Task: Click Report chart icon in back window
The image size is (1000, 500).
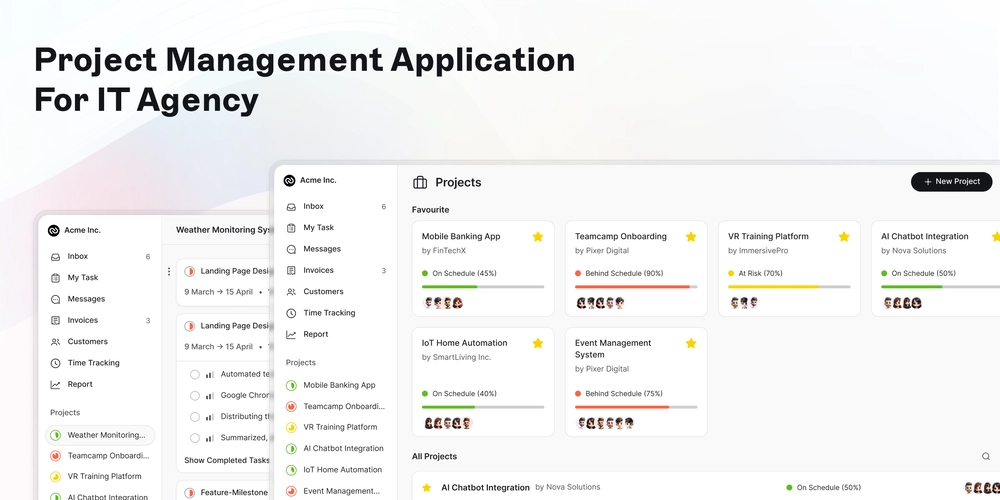Action: 55,385
